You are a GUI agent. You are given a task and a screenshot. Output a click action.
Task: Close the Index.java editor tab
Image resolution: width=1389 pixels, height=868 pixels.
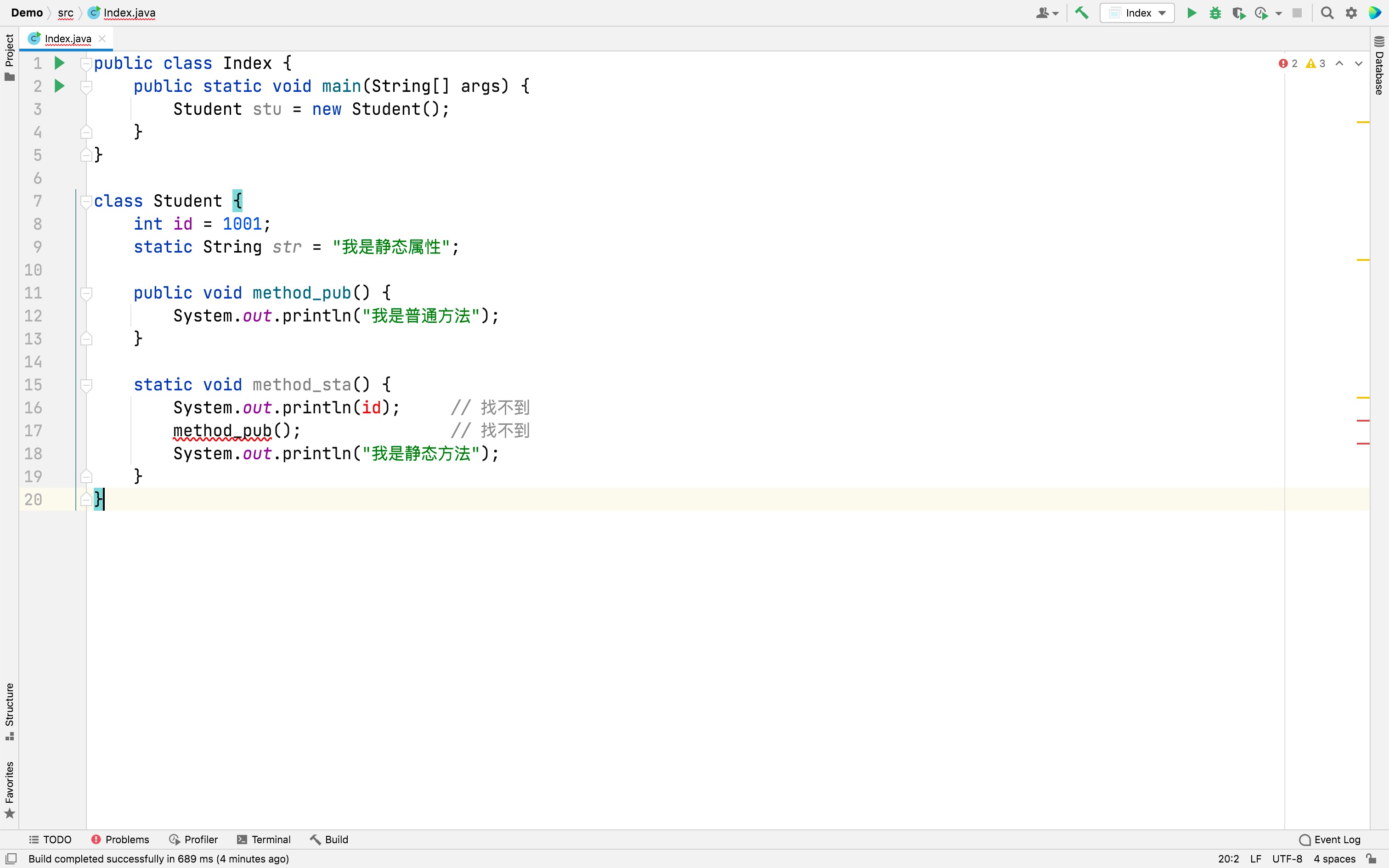tap(102, 39)
